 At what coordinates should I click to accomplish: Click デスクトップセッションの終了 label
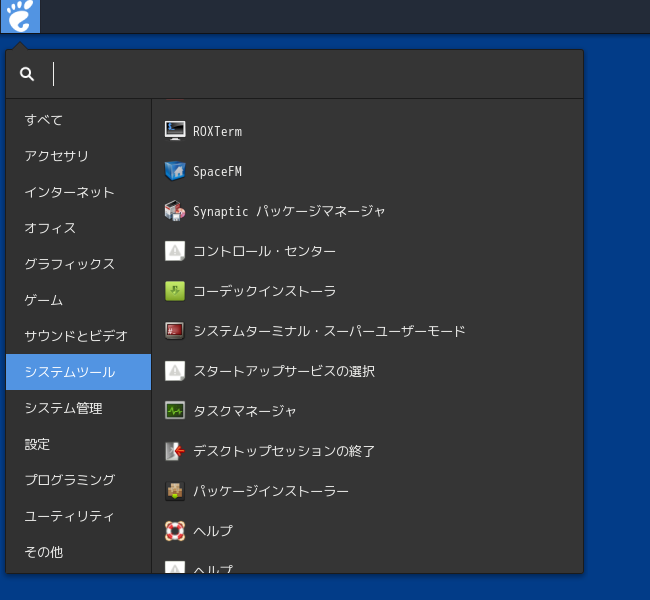(x=284, y=451)
